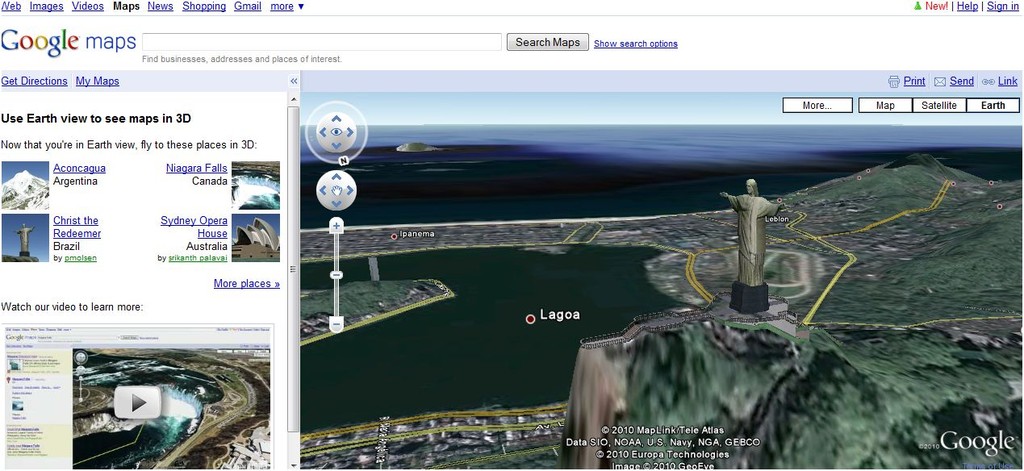This screenshot has width=1024, height=471.
Task: Open the Link hyperlink for this map
Action: coord(1008,81)
